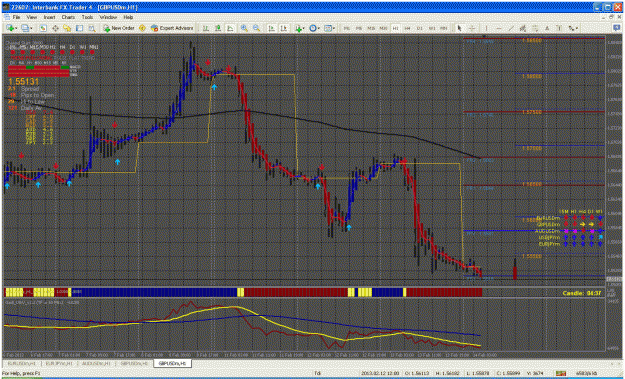Open the Data Window panel
Viewport: 625px width, 379px height.
pos(55,28)
